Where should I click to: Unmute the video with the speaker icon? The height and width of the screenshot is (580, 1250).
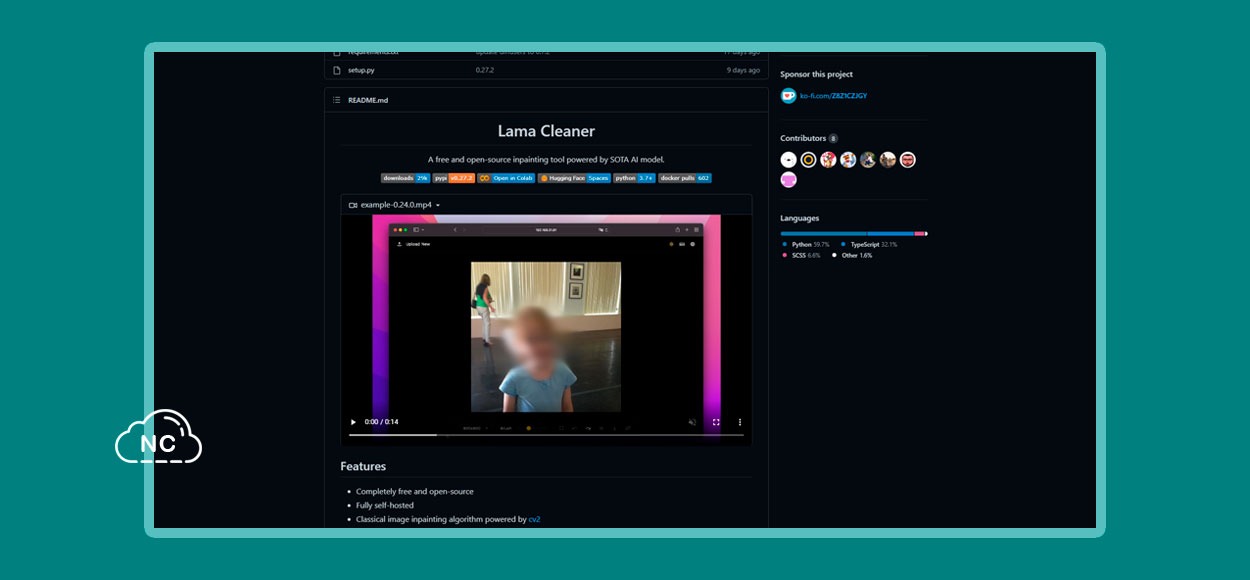pyautogui.click(x=692, y=422)
